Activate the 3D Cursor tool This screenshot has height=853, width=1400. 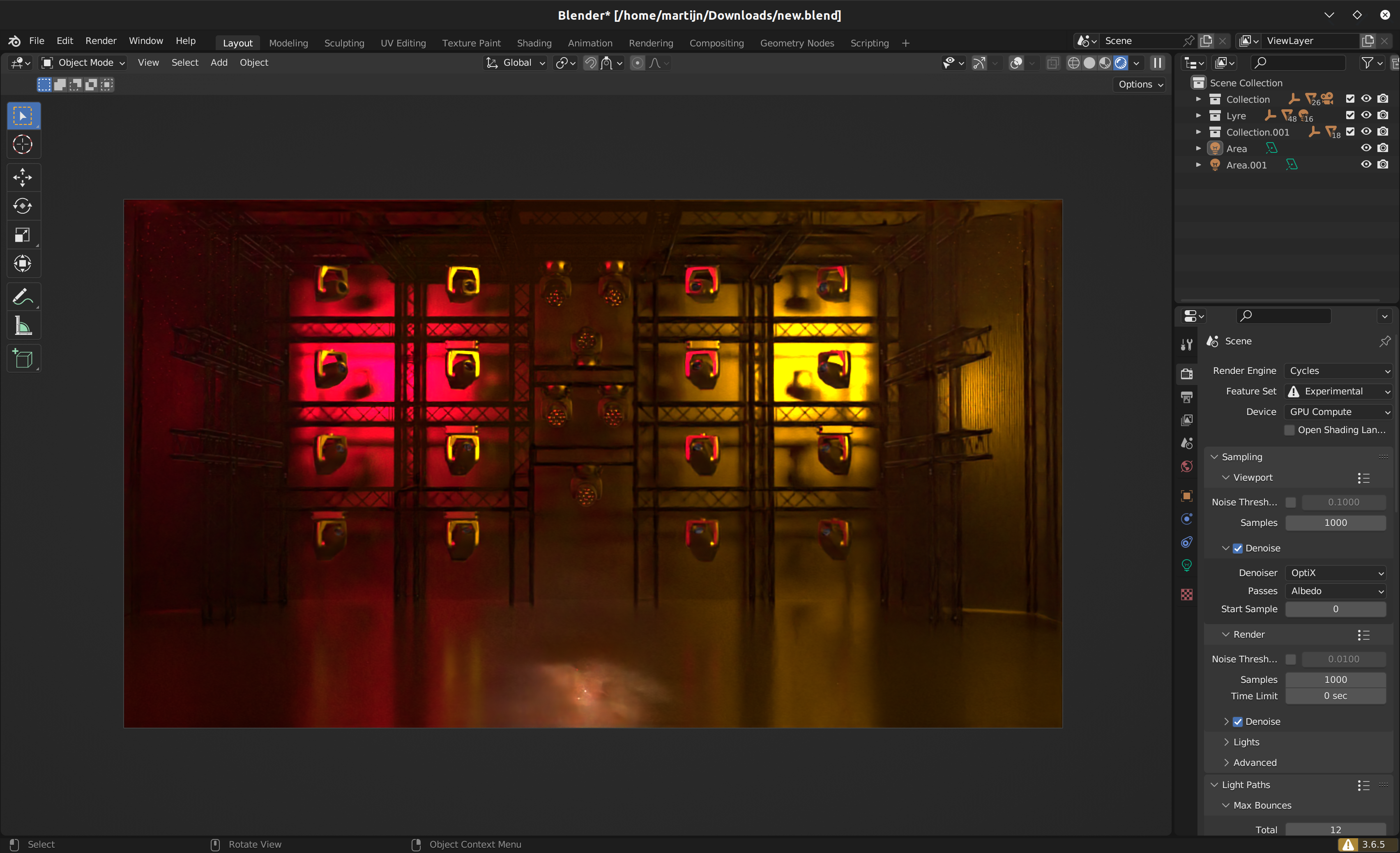[x=23, y=144]
